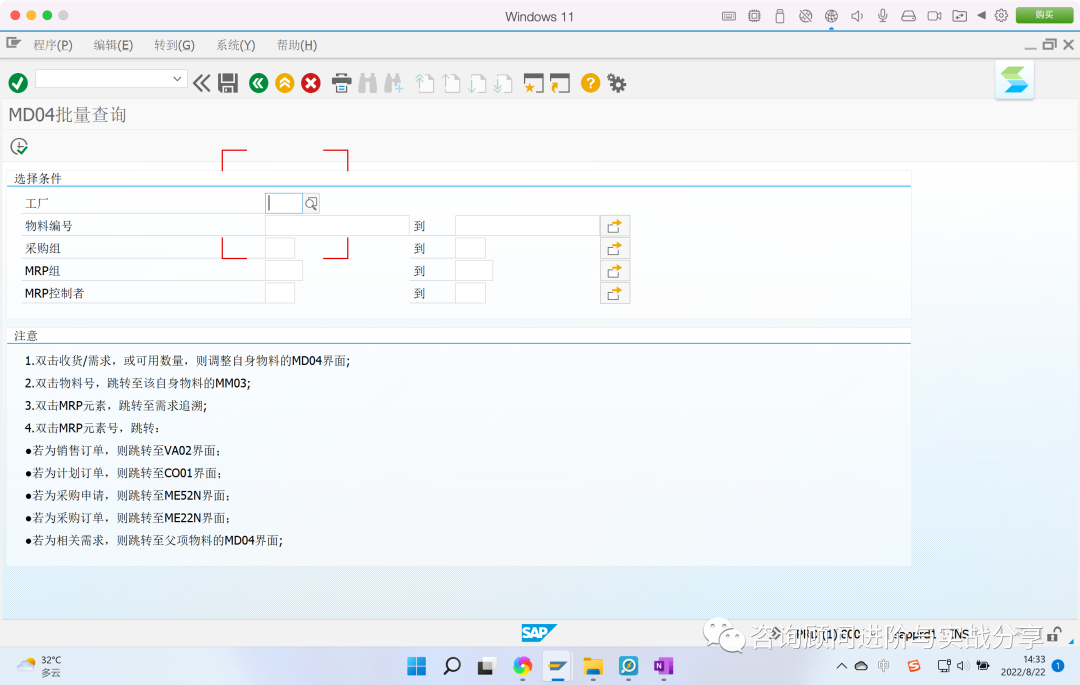
Task: Click the Cancel (red X) icon
Action: click(x=311, y=83)
